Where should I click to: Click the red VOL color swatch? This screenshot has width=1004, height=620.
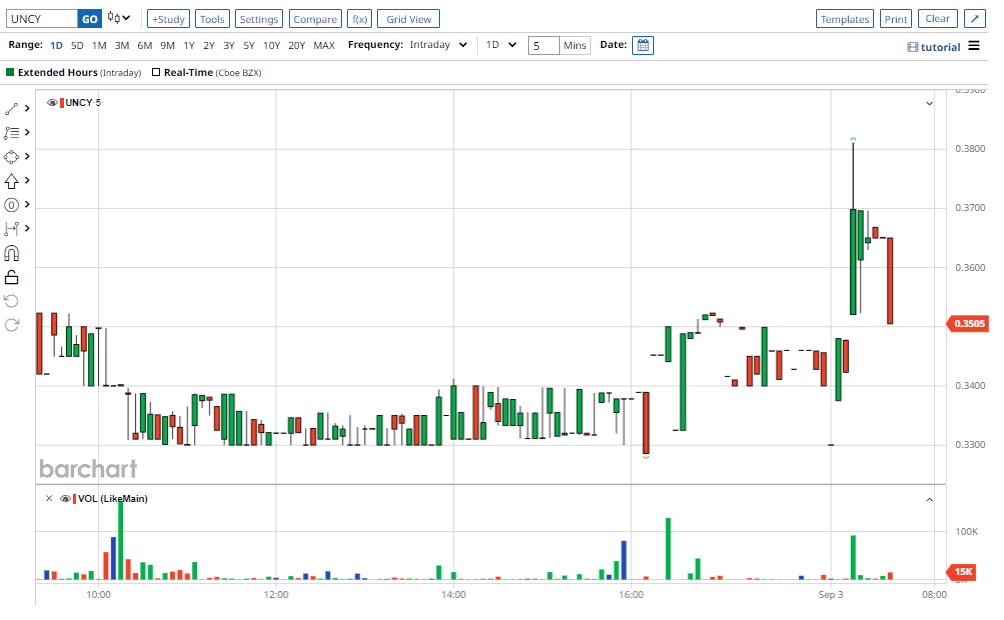tap(74, 498)
